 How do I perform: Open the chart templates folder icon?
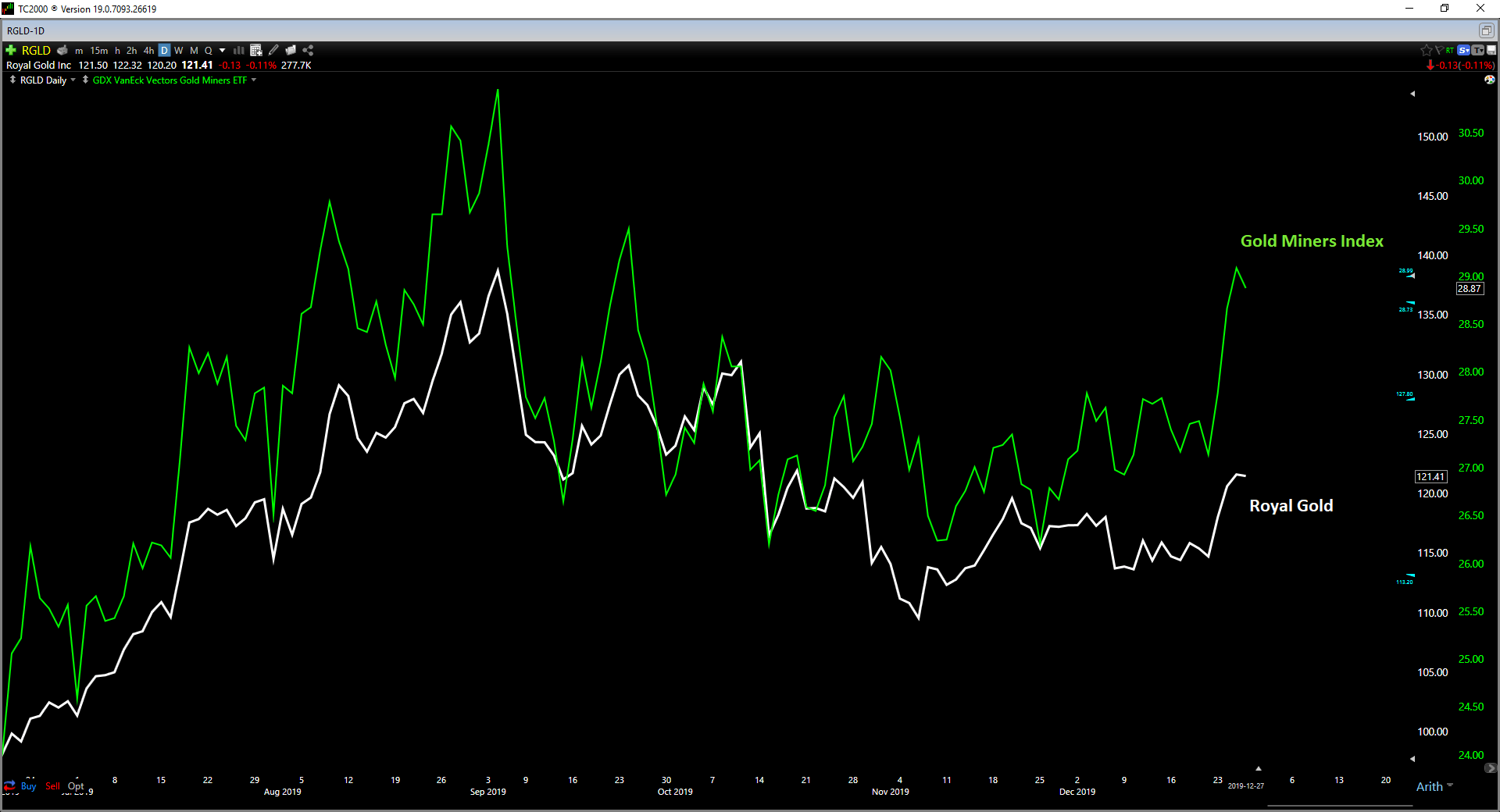[291, 50]
